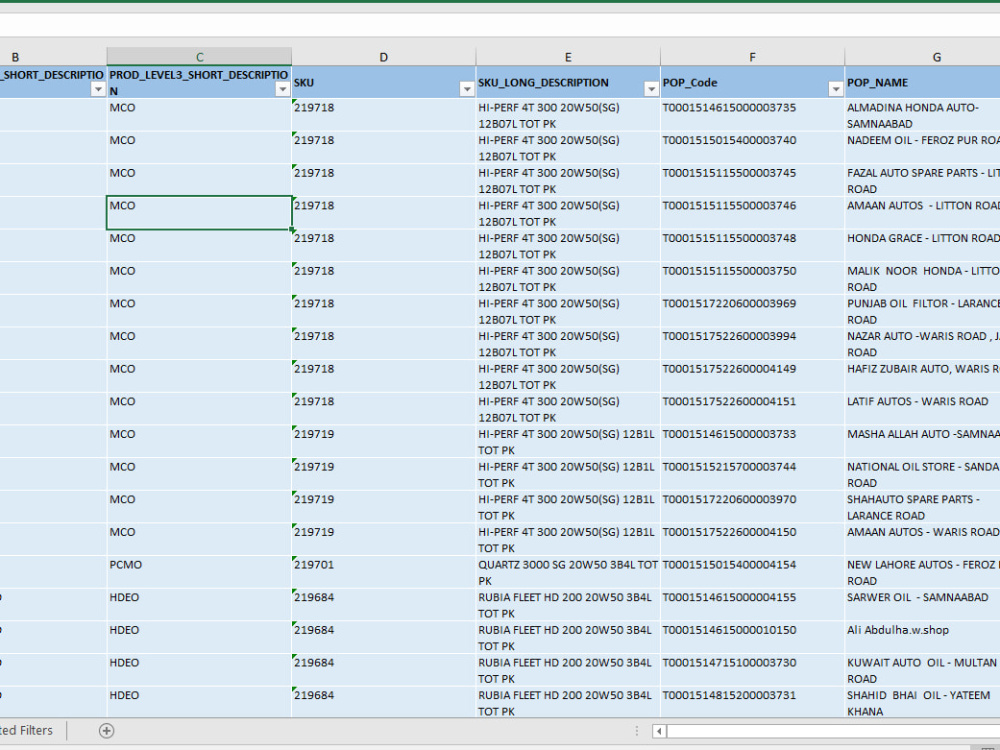
Task: Click HDEO cell in SARWER OIL row
Action: point(199,605)
